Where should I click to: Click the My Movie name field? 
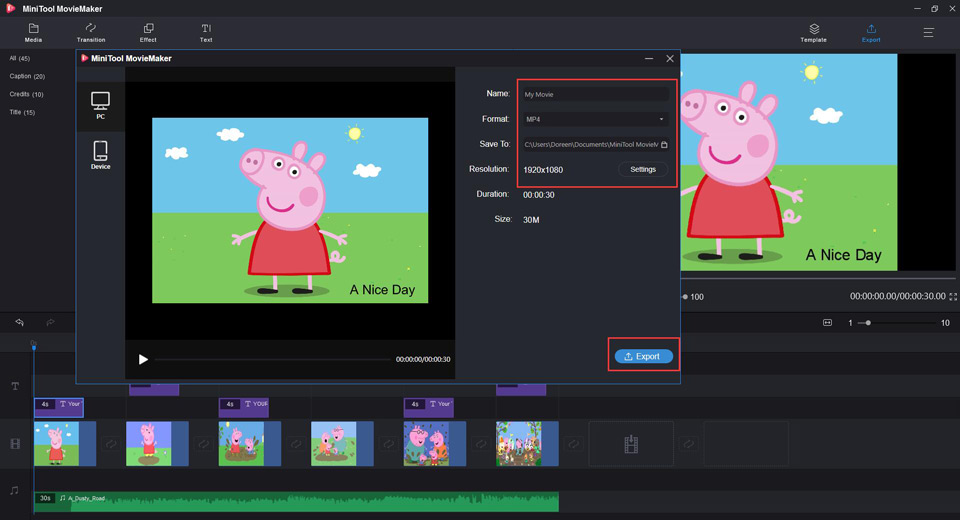coord(595,94)
